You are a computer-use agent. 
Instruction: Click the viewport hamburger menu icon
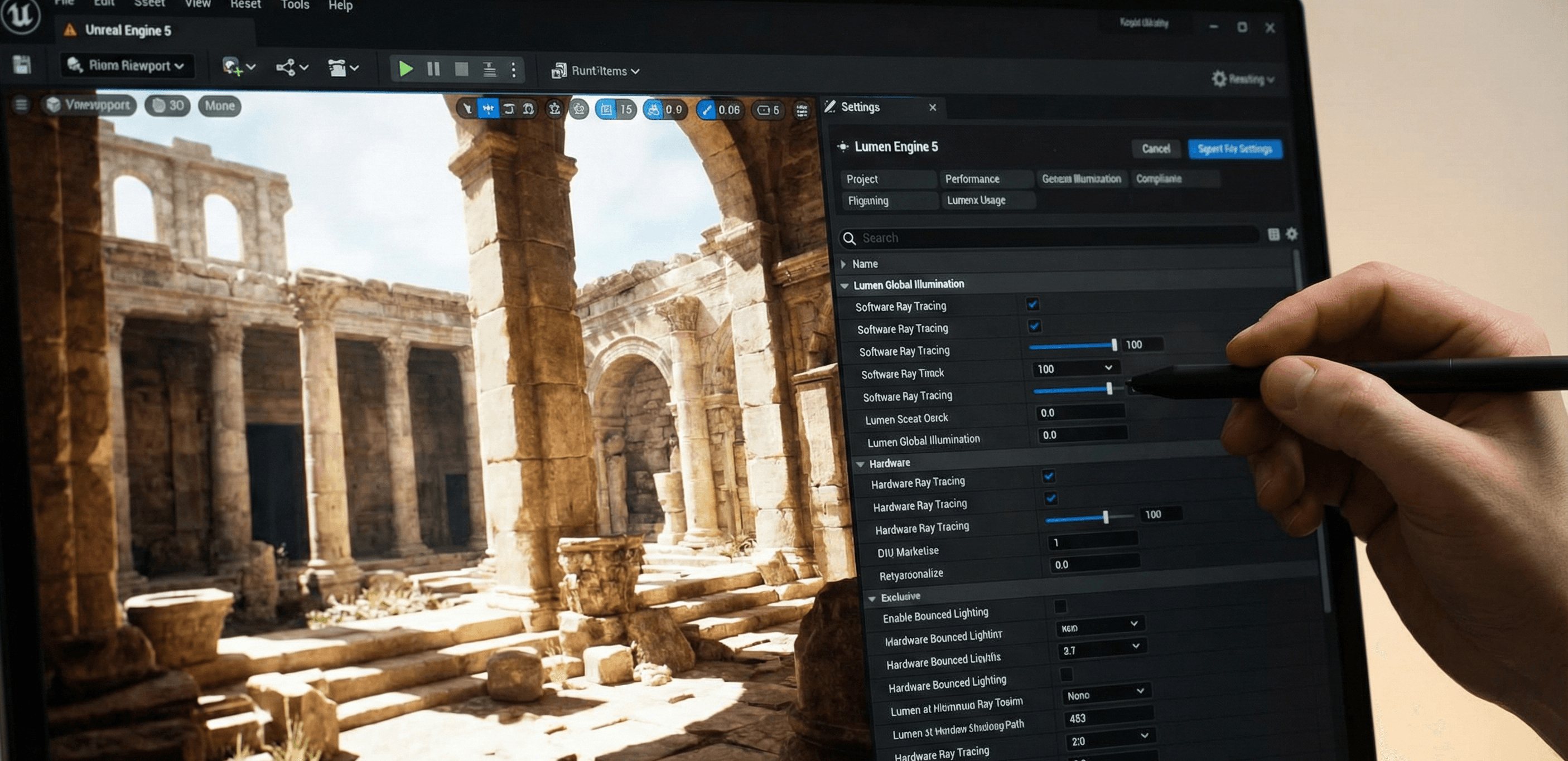point(21,105)
